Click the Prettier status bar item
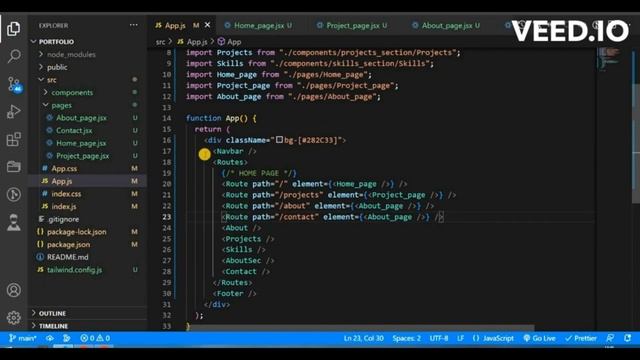Screen dimensions: 640x360 pyautogui.click(x=581, y=338)
